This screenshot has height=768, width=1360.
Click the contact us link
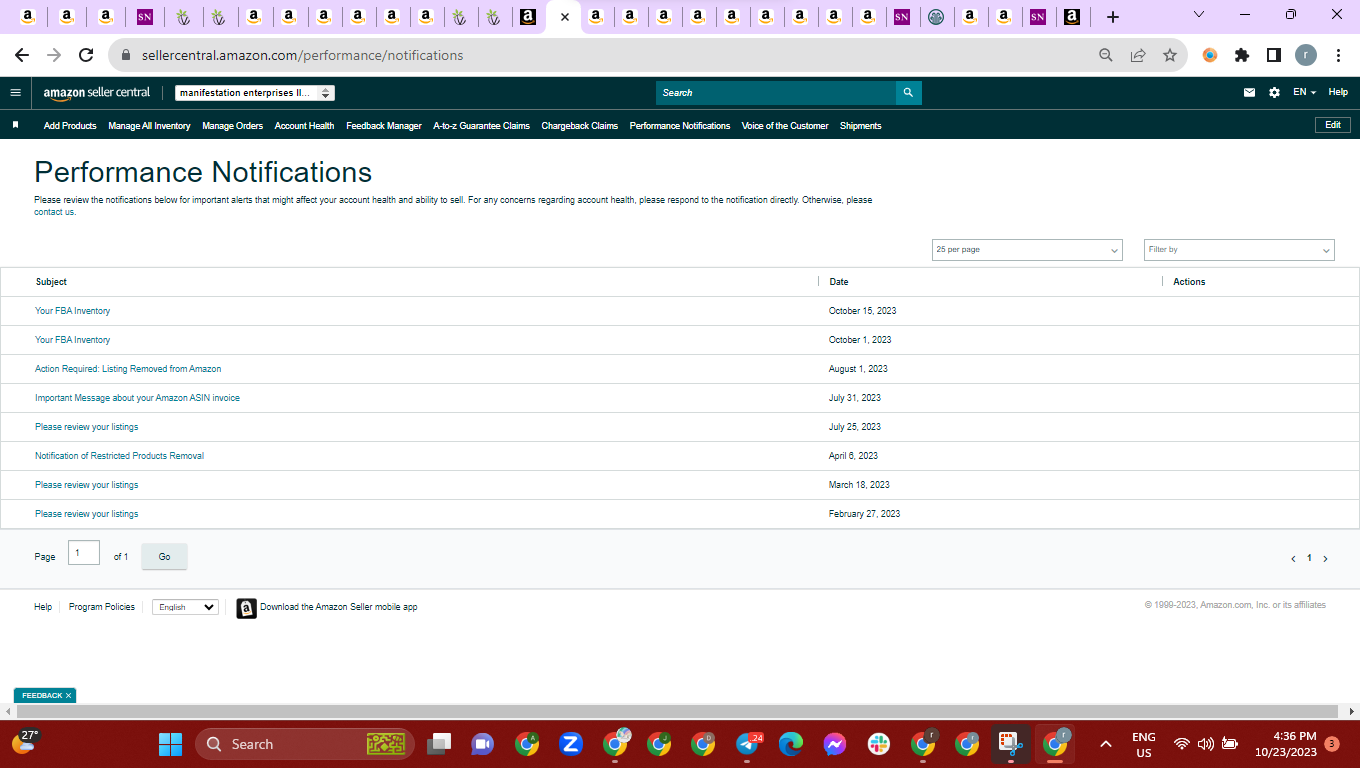click(x=54, y=212)
